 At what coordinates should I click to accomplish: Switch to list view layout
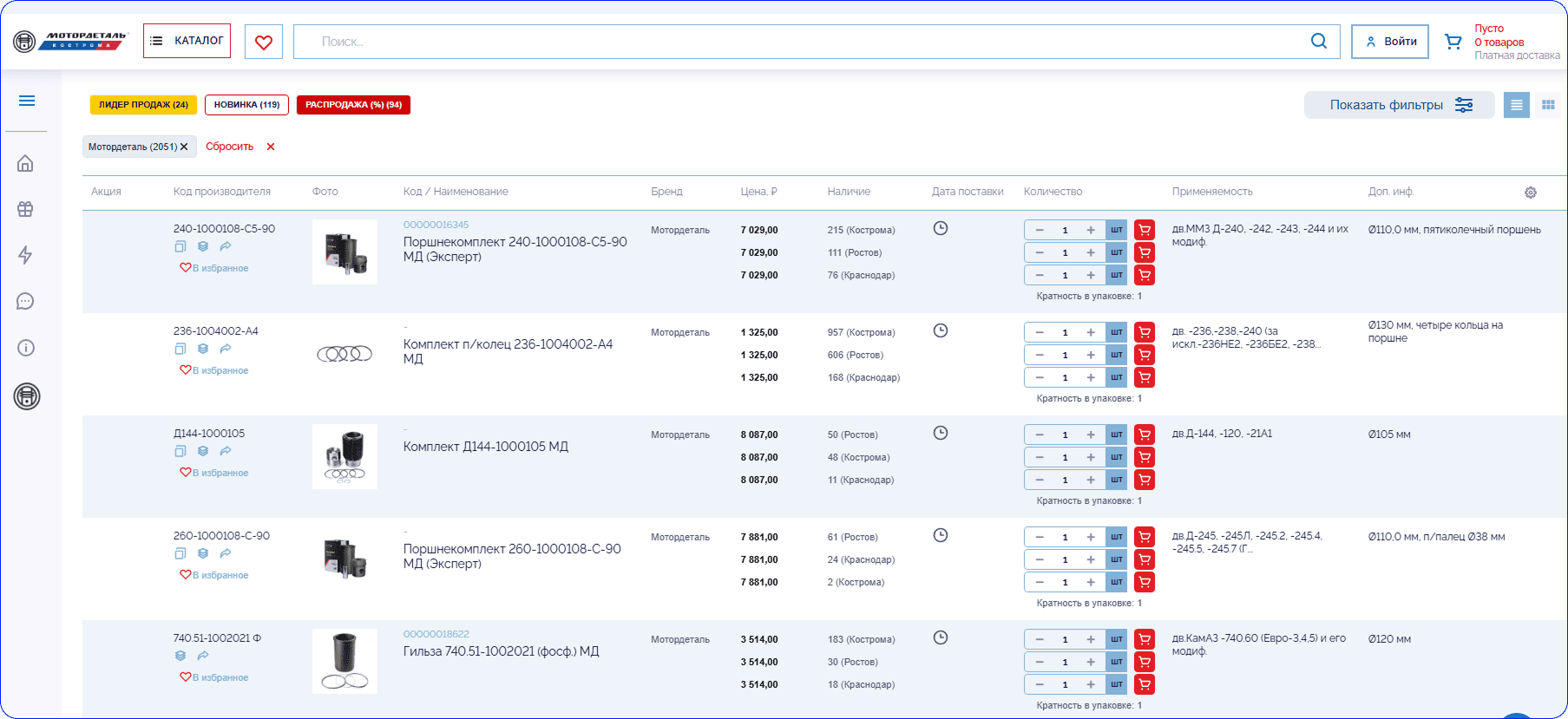(1516, 105)
